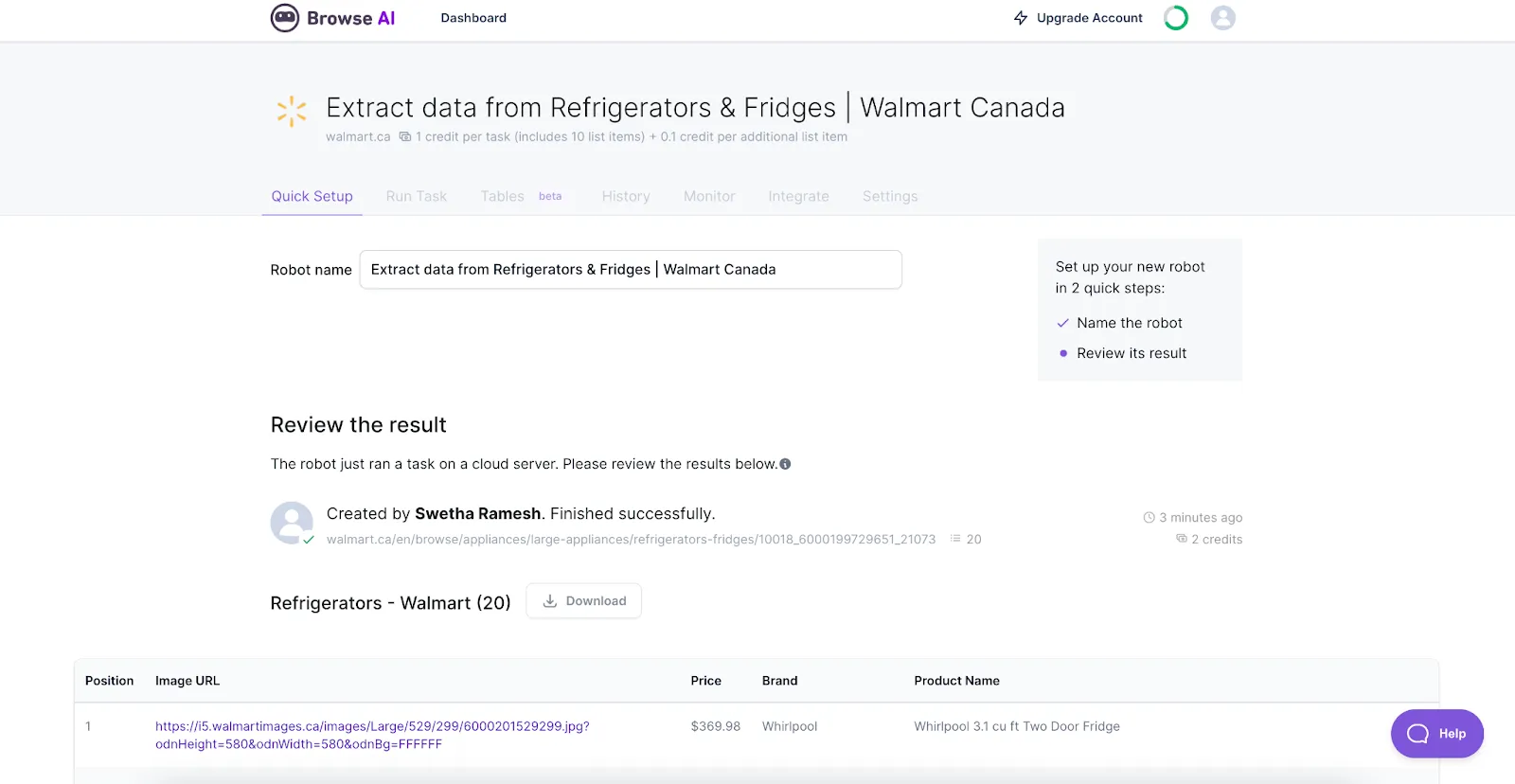The width and height of the screenshot is (1515, 784).
Task: Click the Price column header
Action: point(705,681)
